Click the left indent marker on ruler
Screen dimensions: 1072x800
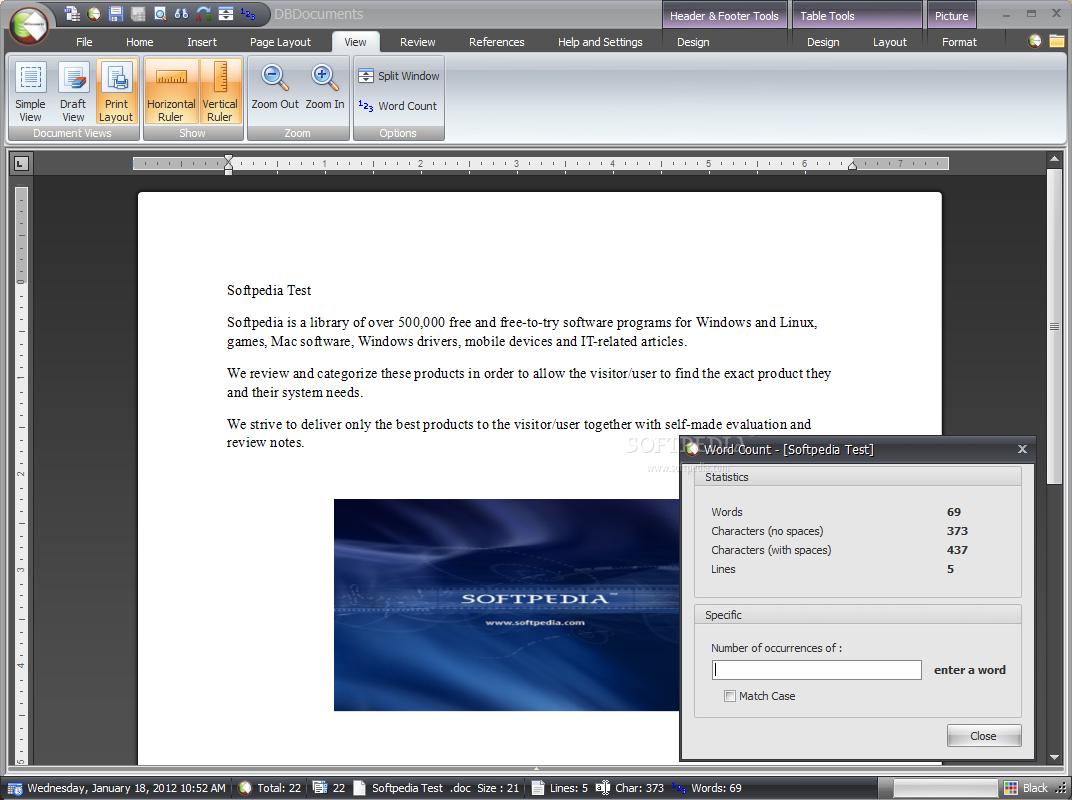[228, 164]
